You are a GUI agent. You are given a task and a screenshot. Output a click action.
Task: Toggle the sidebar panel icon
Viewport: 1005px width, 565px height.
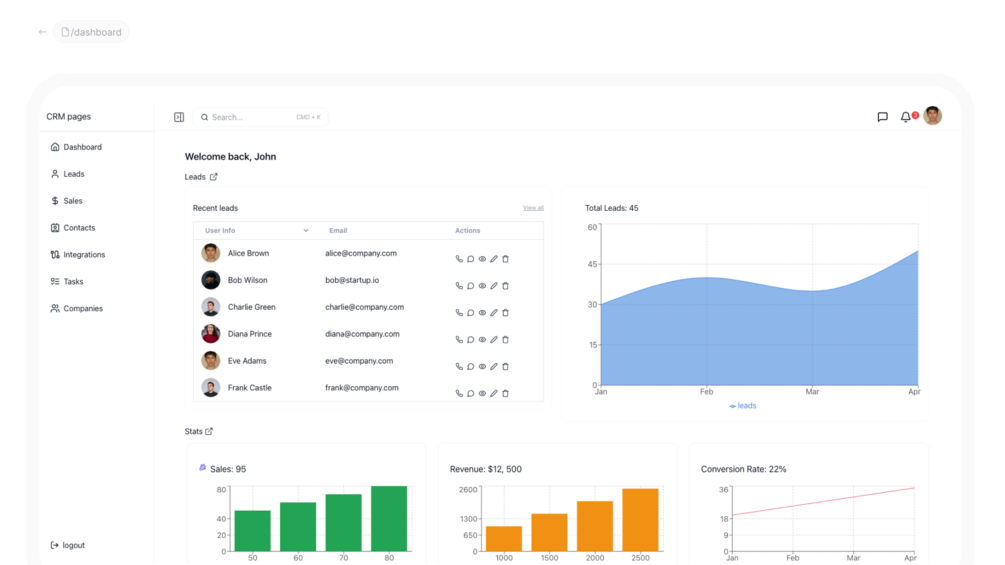click(x=179, y=117)
